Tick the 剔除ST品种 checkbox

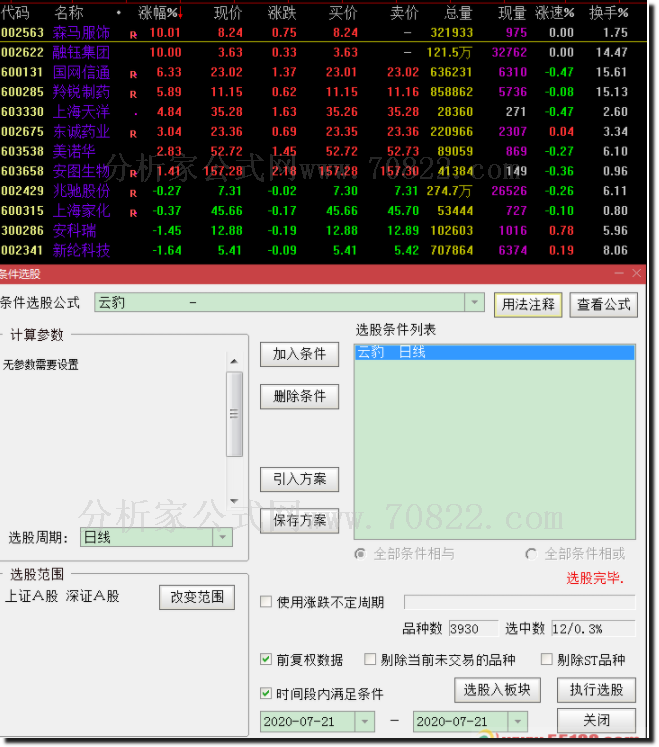point(546,660)
